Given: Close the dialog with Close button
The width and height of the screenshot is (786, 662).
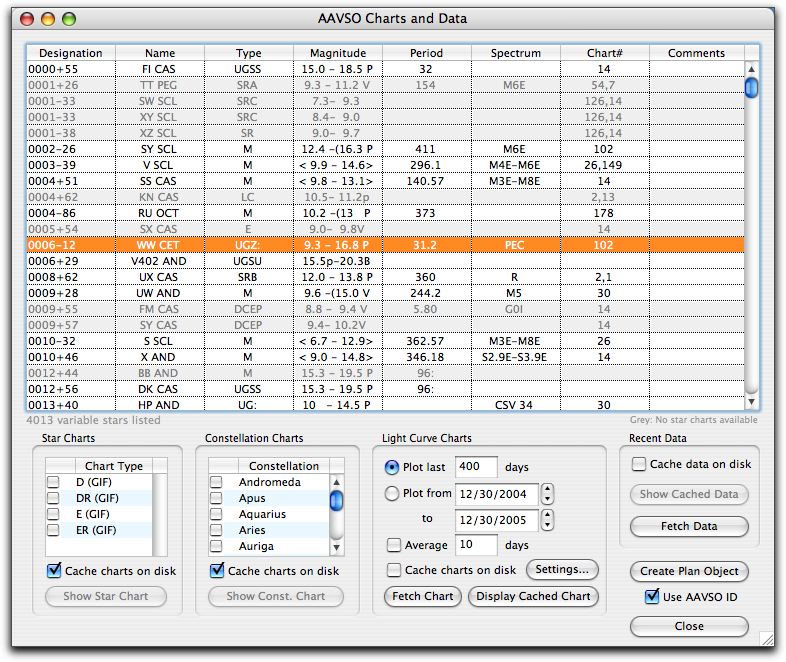Looking at the screenshot, I should [x=689, y=626].
